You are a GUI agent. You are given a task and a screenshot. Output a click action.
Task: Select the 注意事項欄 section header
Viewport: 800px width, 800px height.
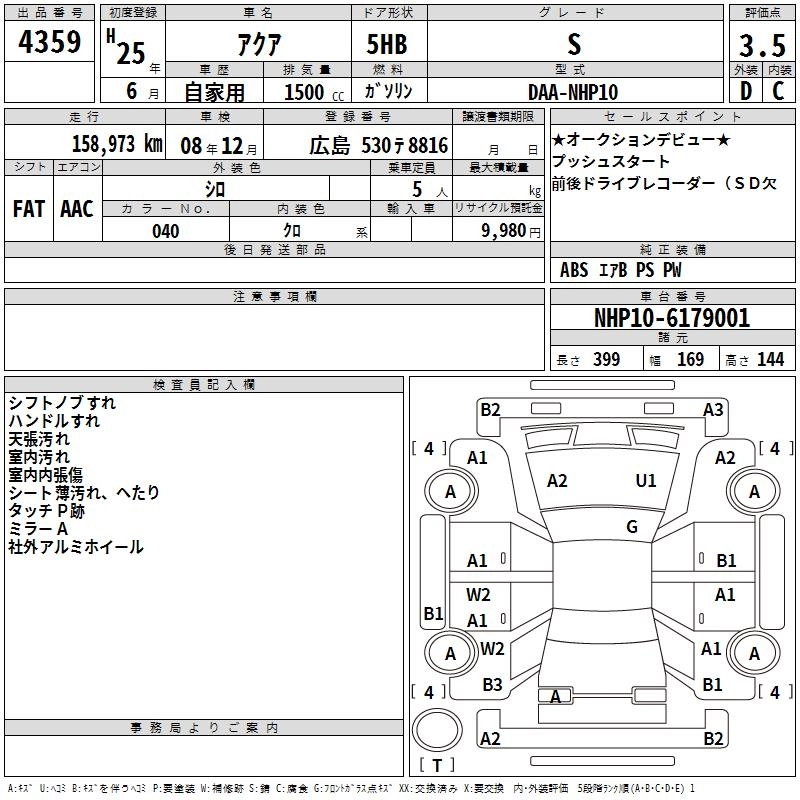click(x=274, y=296)
